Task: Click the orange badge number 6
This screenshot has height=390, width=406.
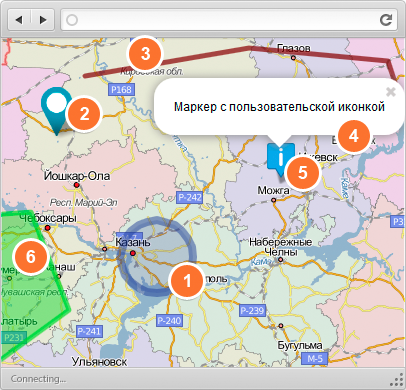Action: point(31,257)
